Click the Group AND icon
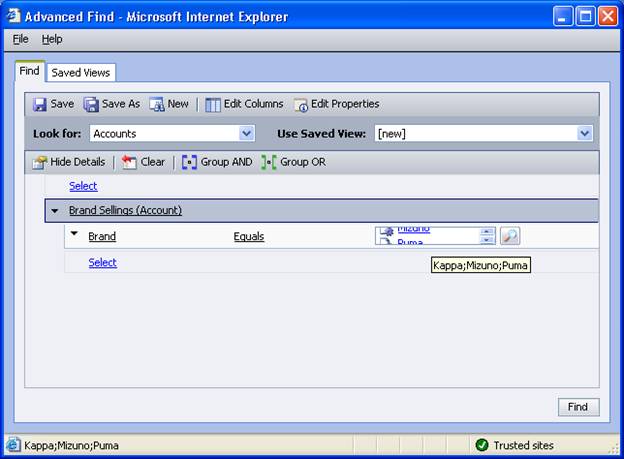 click(189, 162)
